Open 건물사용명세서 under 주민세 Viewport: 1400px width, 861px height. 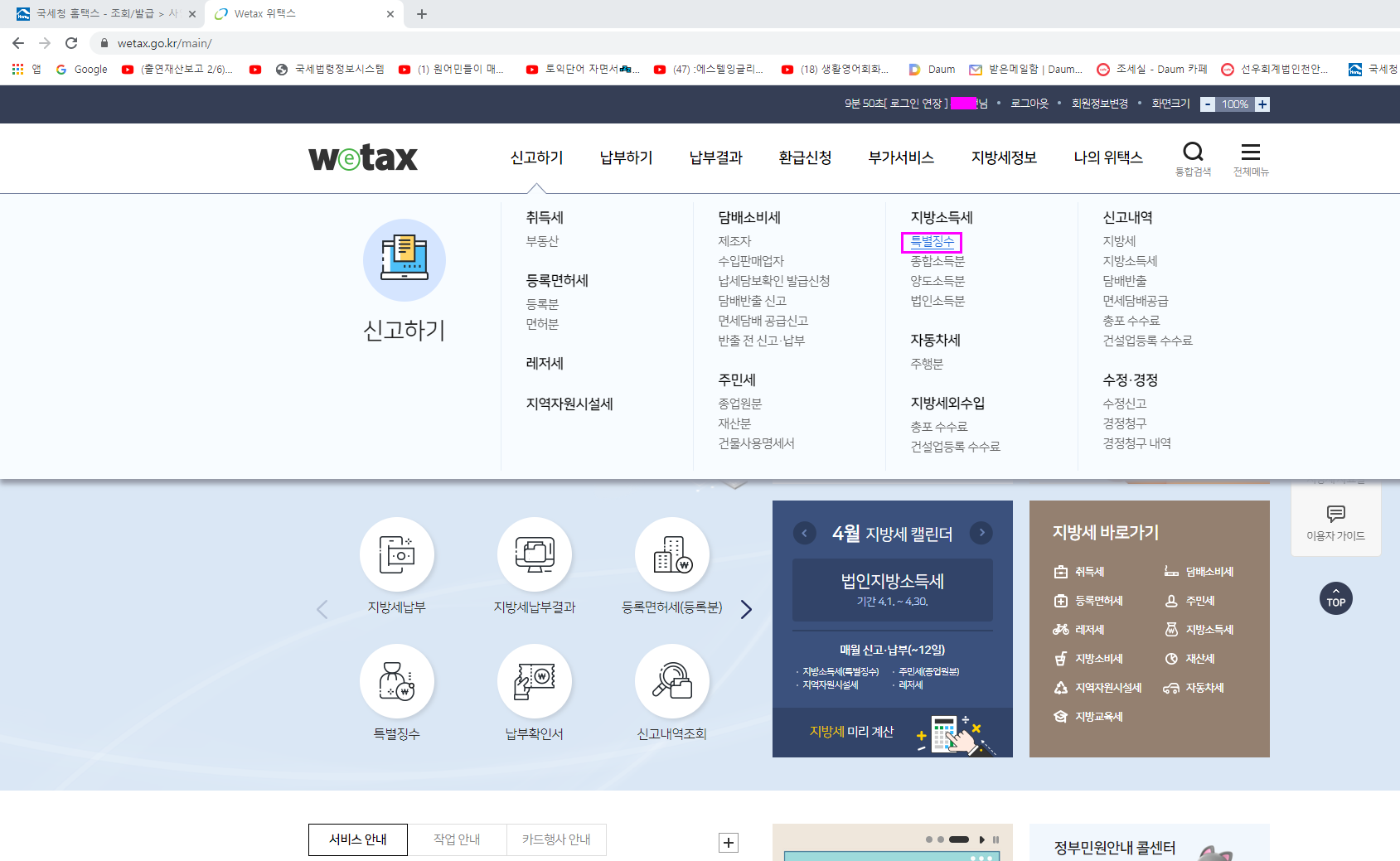[756, 443]
